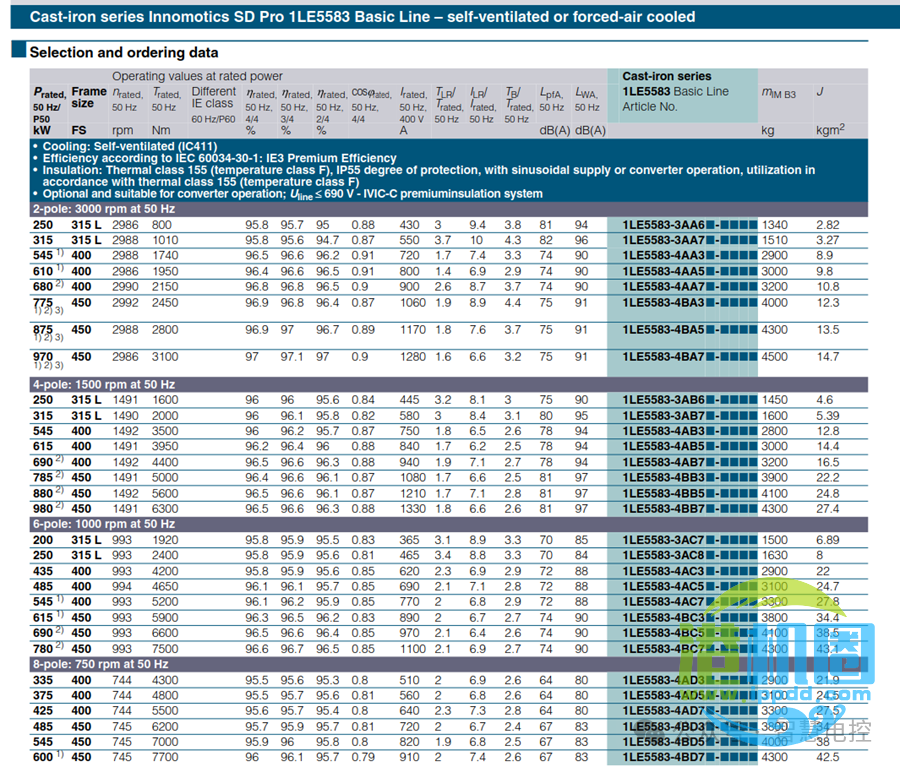Click article number 1LE5583-3AB6
The image size is (900, 767).
pos(664,400)
